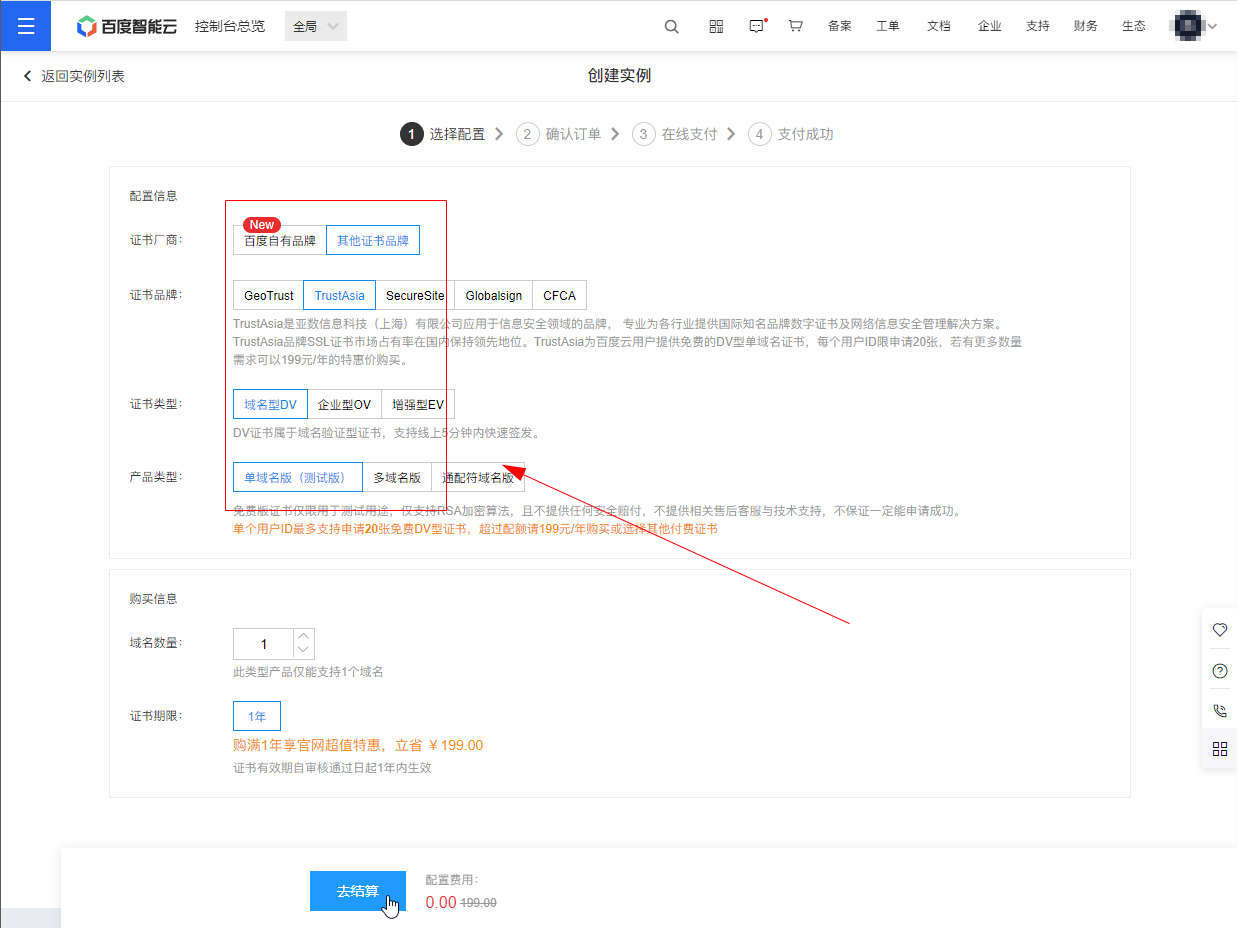Screen dimensions: 1237x928
Task: Click the domain count input field
Action: [263, 644]
